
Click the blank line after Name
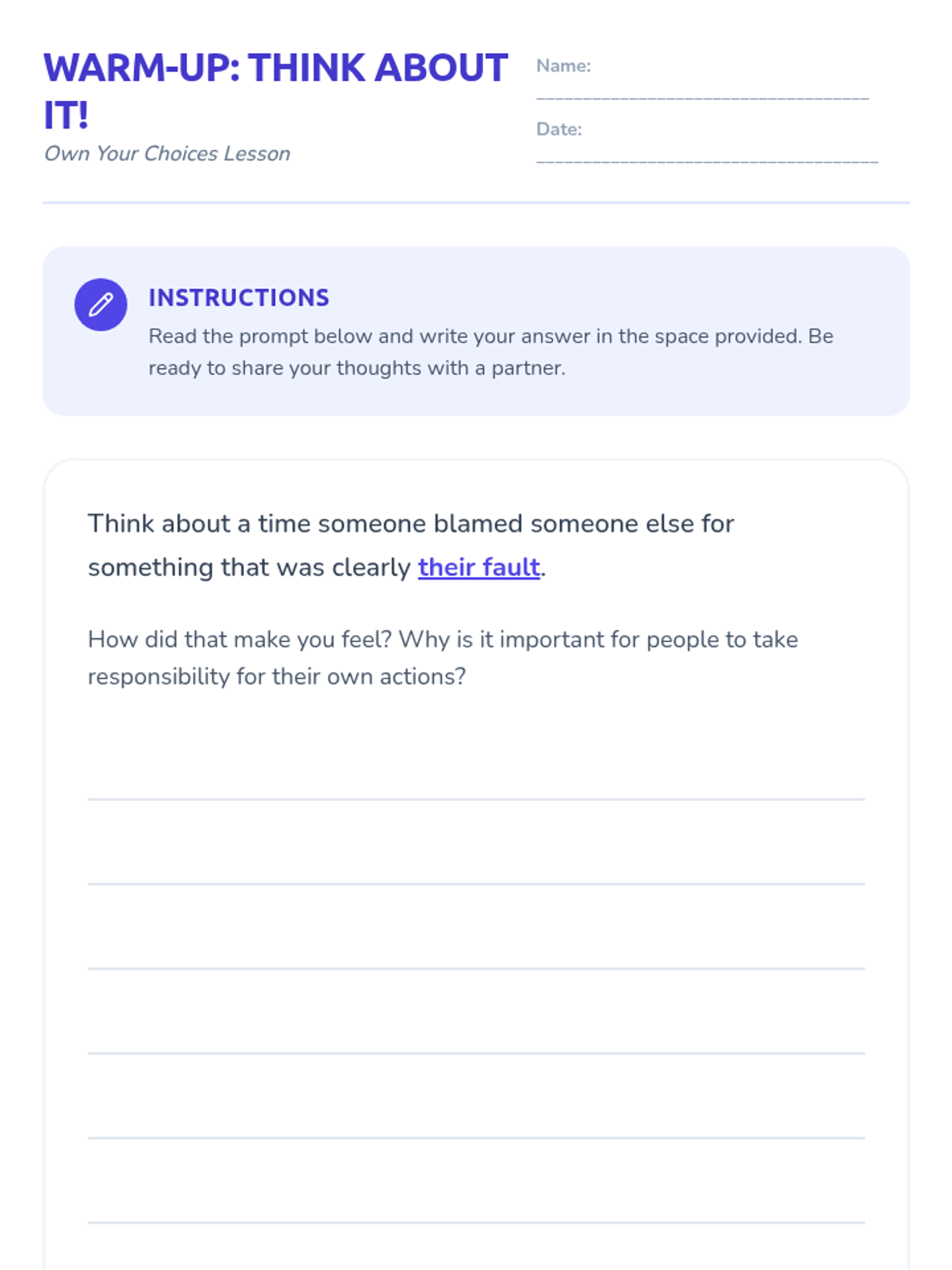(x=703, y=94)
